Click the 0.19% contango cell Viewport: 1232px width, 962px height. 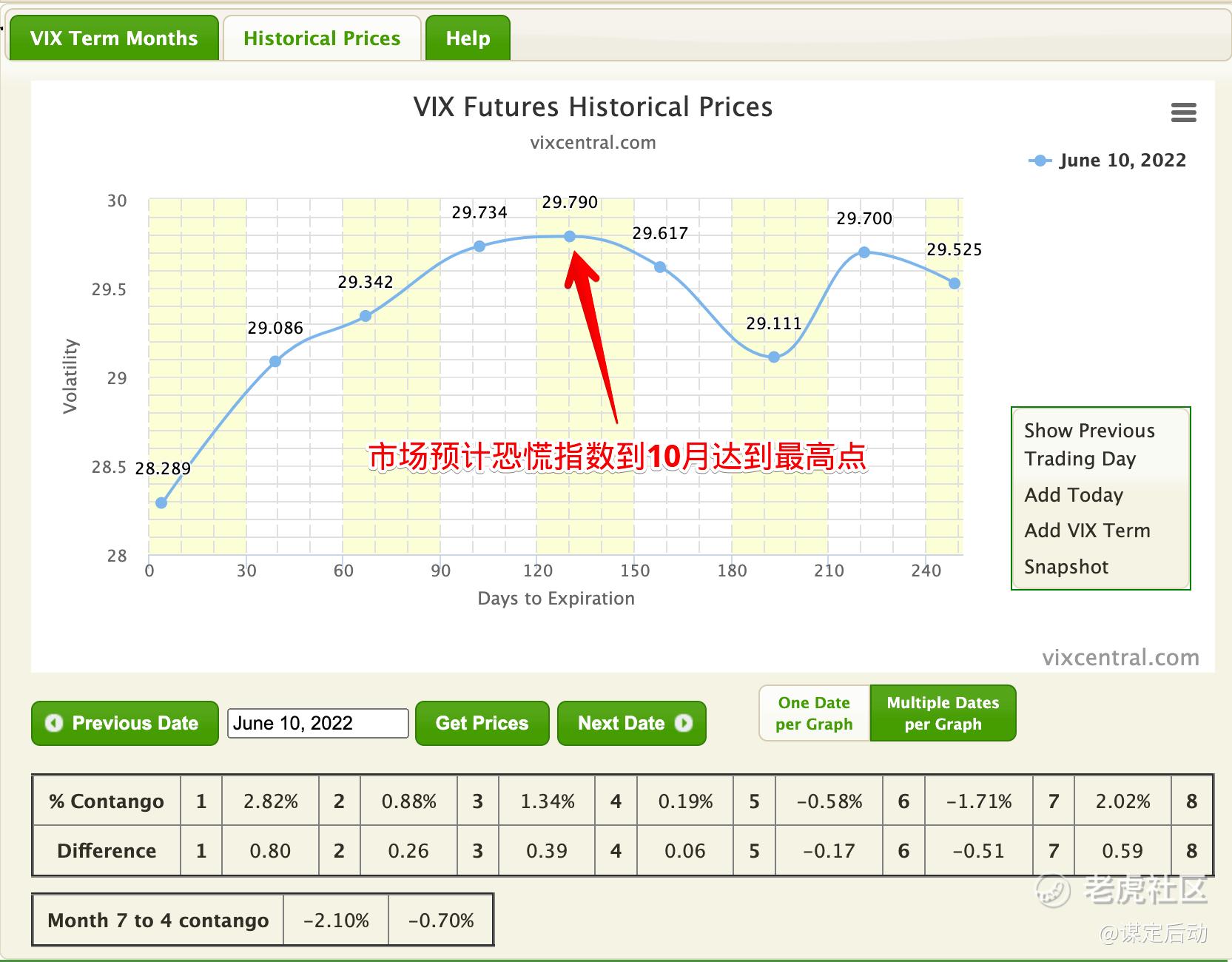[685, 801]
